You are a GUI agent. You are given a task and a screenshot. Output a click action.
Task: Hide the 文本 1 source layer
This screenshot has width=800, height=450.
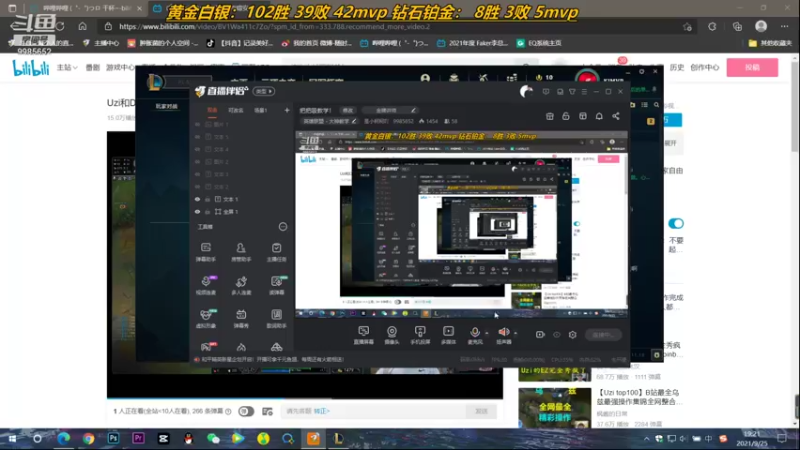197,199
